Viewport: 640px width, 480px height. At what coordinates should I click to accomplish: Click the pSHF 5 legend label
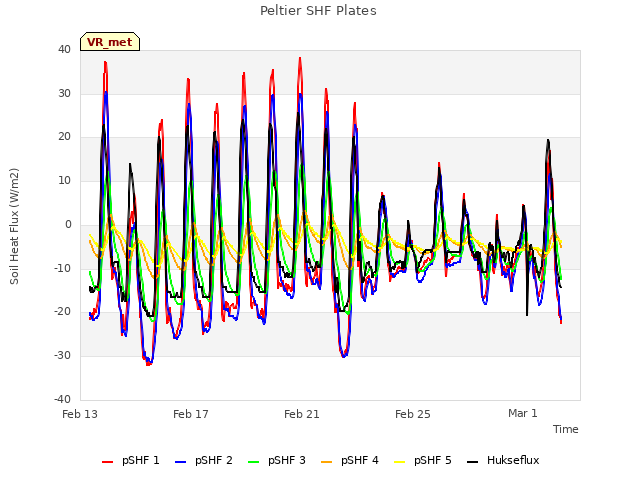tap(433, 460)
